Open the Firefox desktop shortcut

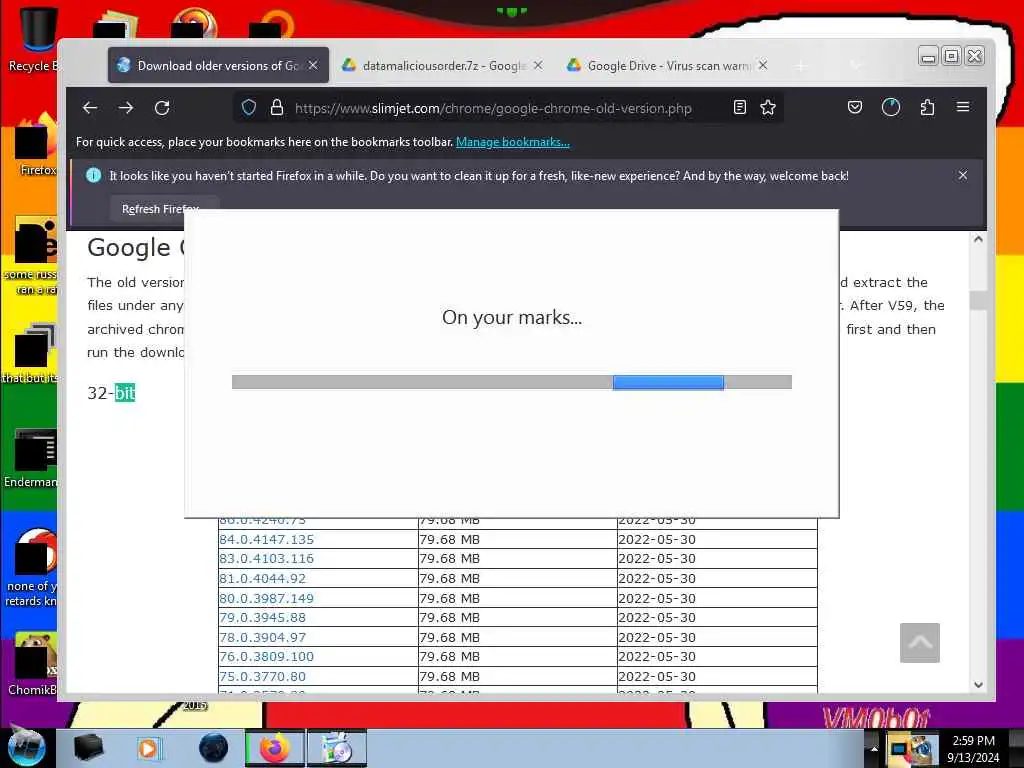click(37, 145)
